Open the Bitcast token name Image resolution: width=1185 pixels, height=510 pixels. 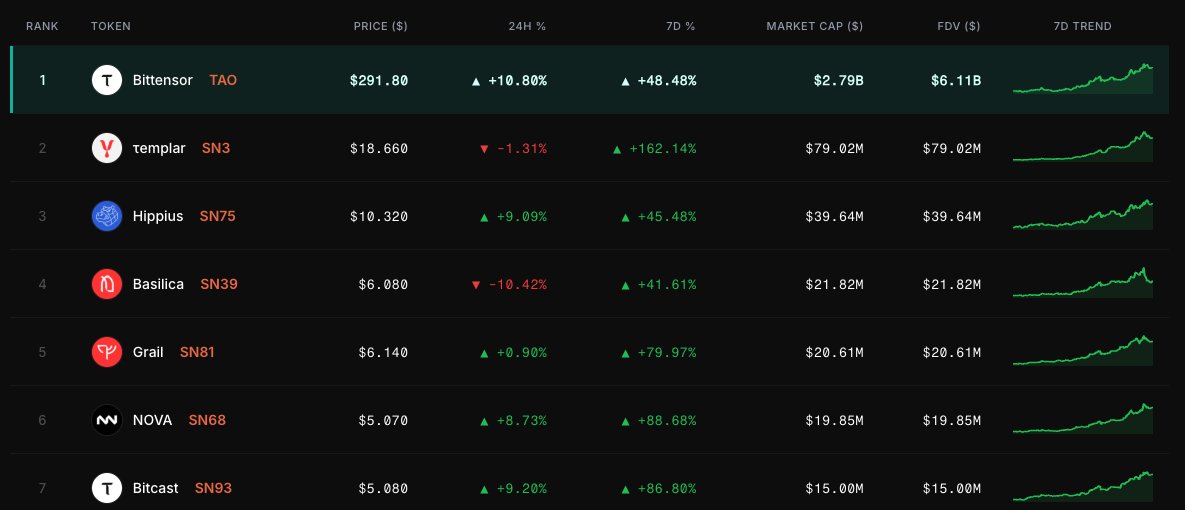[x=156, y=488]
